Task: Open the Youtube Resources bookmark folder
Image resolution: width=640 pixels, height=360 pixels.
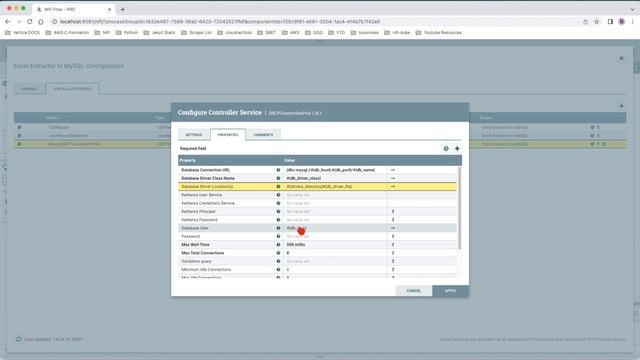Action: (x=439, y=33)
